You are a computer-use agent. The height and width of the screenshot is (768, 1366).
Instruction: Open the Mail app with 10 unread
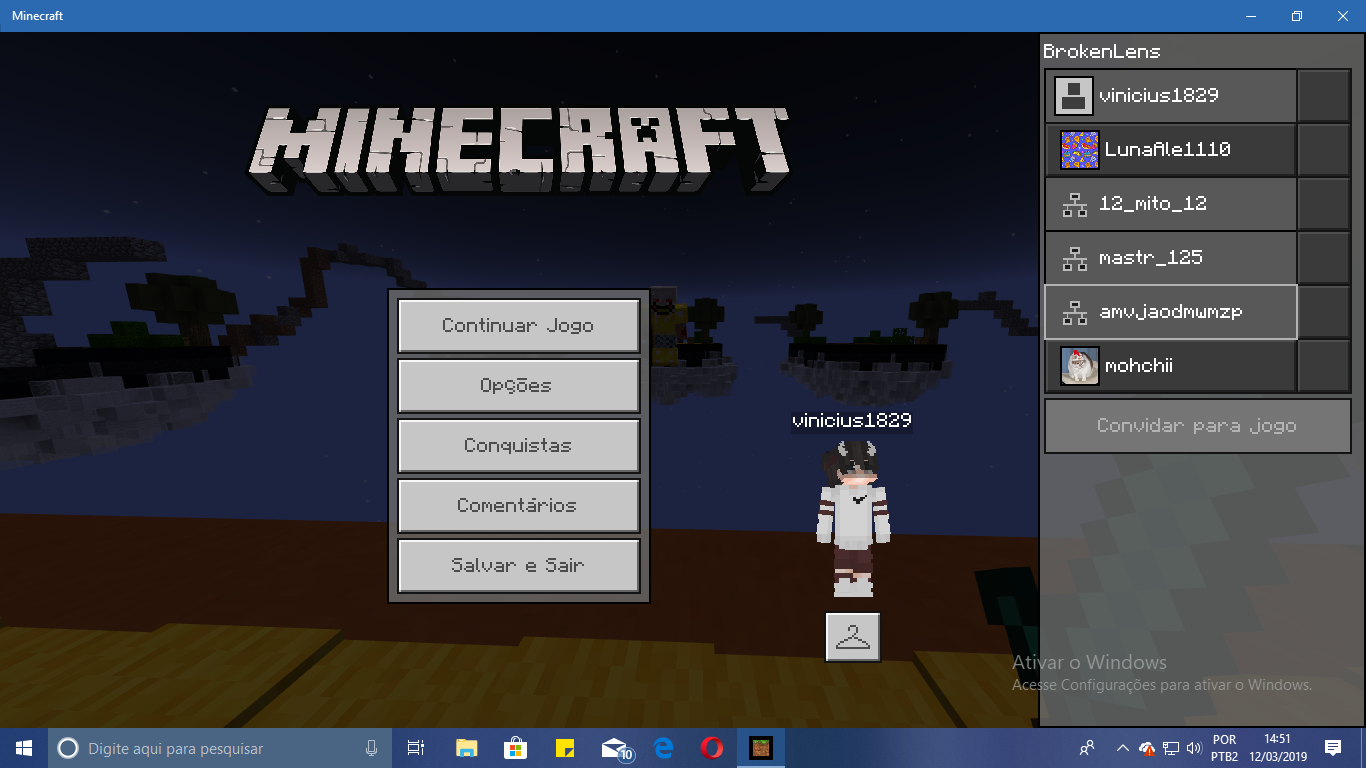(614, 748)
